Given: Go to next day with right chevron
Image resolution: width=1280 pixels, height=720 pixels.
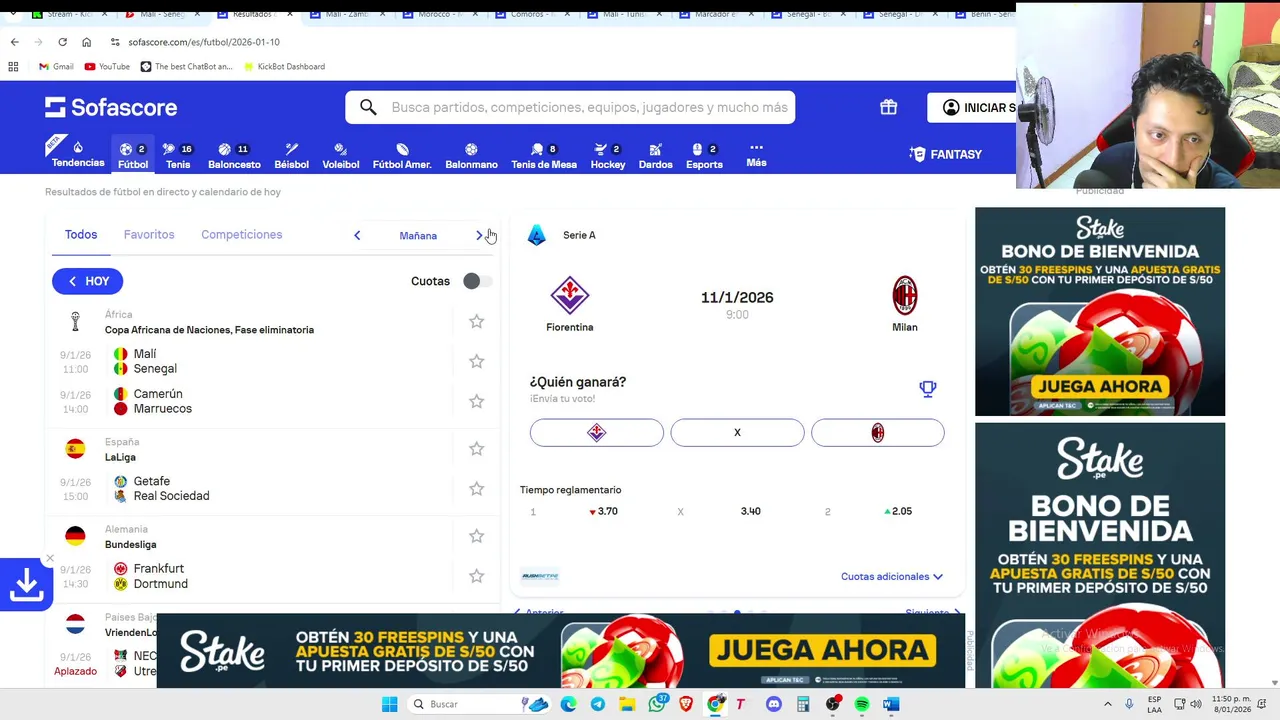Looking at the screenshot, I should click(x=479, y=235).
